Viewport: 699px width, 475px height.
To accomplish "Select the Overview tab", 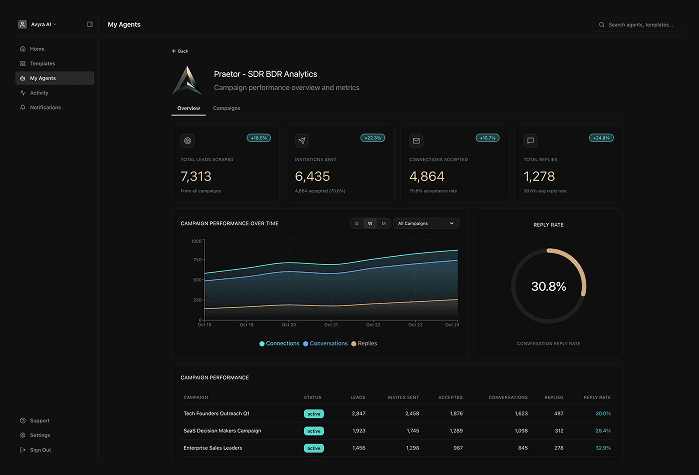I will coord(188,108).
